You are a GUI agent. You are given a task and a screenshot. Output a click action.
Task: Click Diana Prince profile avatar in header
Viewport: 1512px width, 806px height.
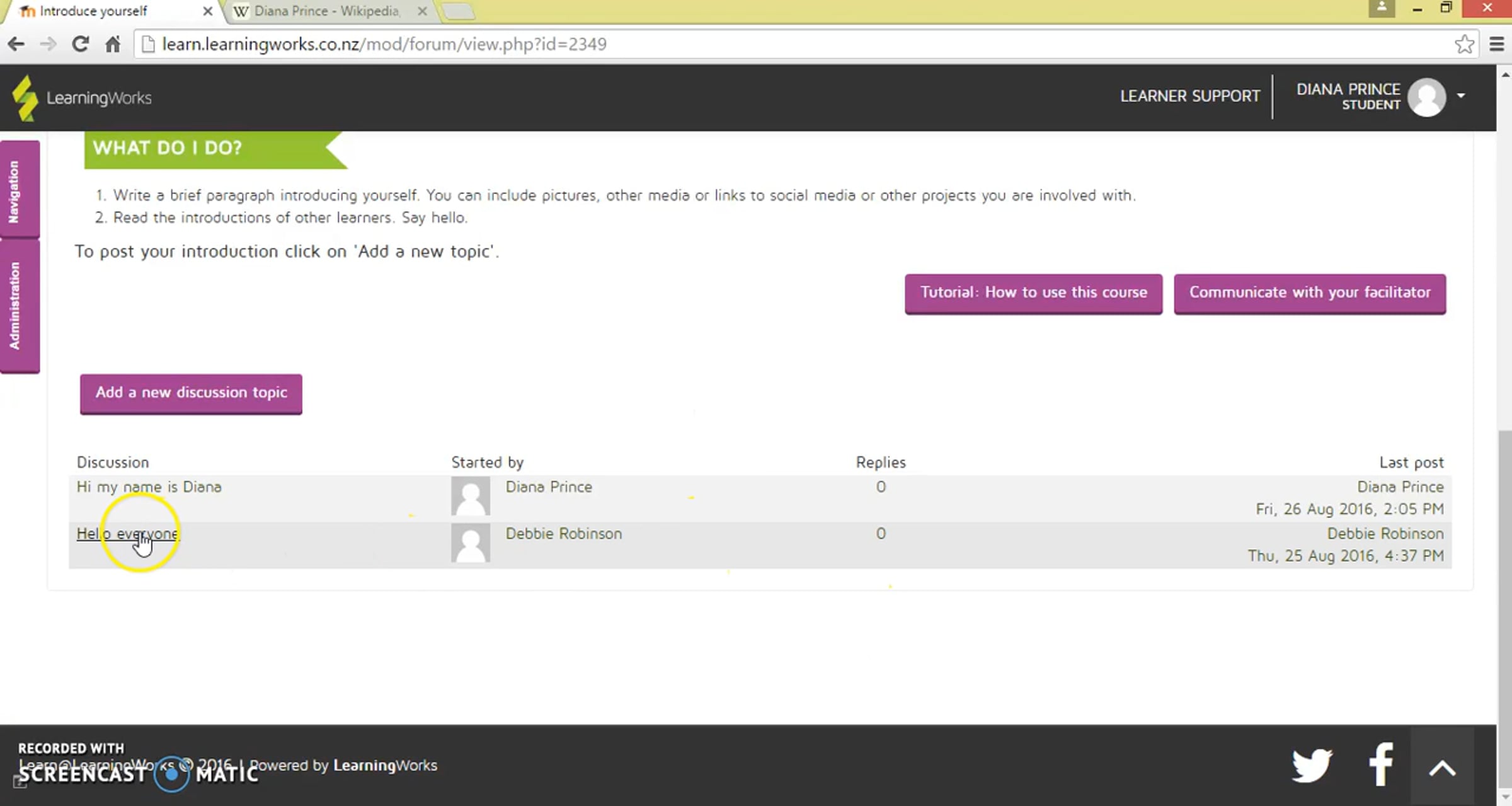[x=1426, y=97]
